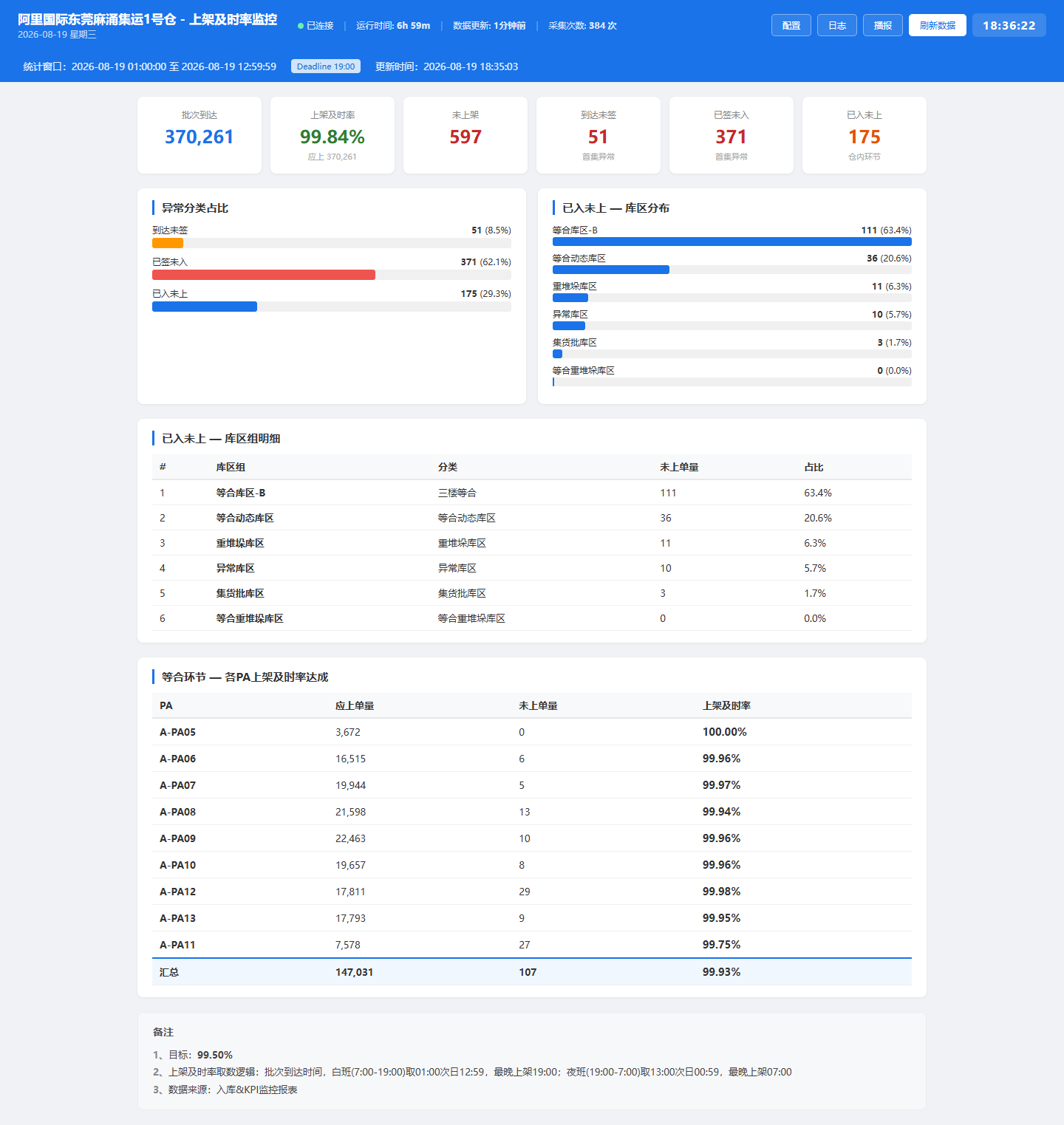Viewport: 1064px width, 1125px height.
Task: Select the A-PA13 row
Action: pyautogui.click(x=532, y=918)
